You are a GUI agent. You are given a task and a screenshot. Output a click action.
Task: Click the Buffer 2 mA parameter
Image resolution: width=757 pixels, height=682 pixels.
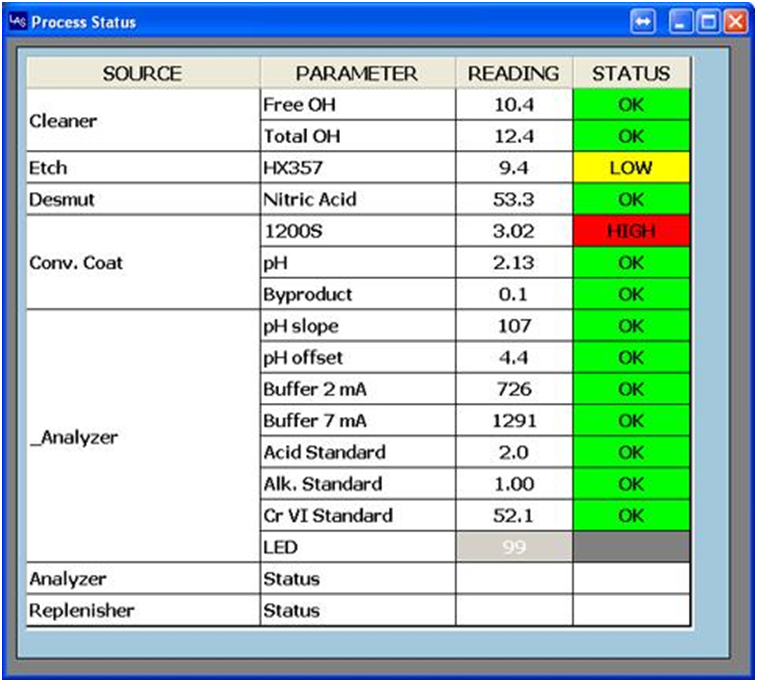pos(358,389)
